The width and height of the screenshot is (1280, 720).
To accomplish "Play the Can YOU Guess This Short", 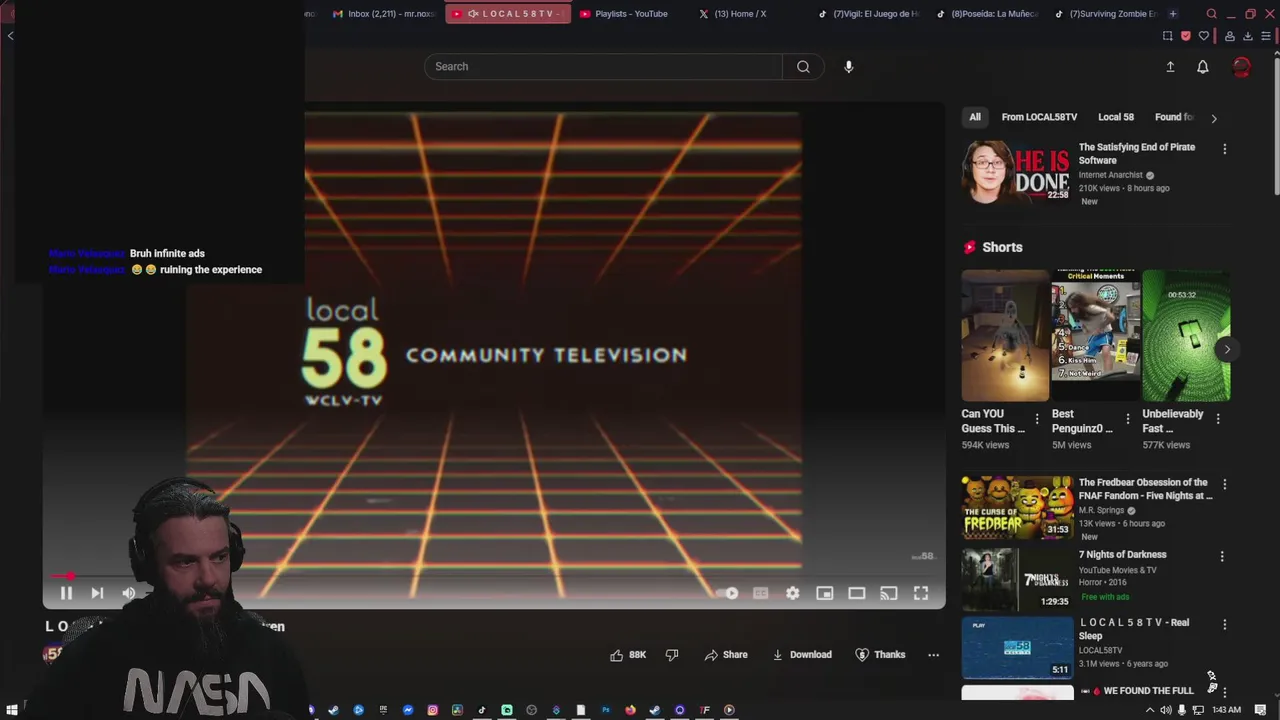I will (x=1005, y=335).
